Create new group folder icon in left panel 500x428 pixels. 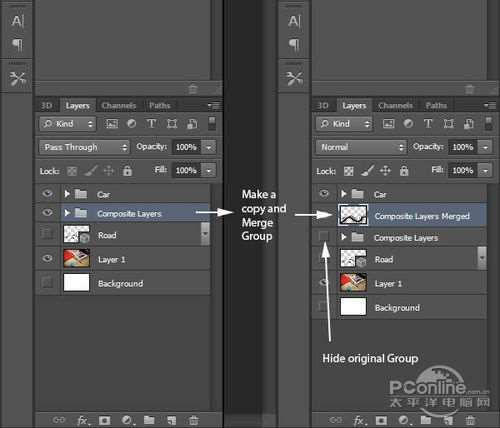(x=149, y=420)
